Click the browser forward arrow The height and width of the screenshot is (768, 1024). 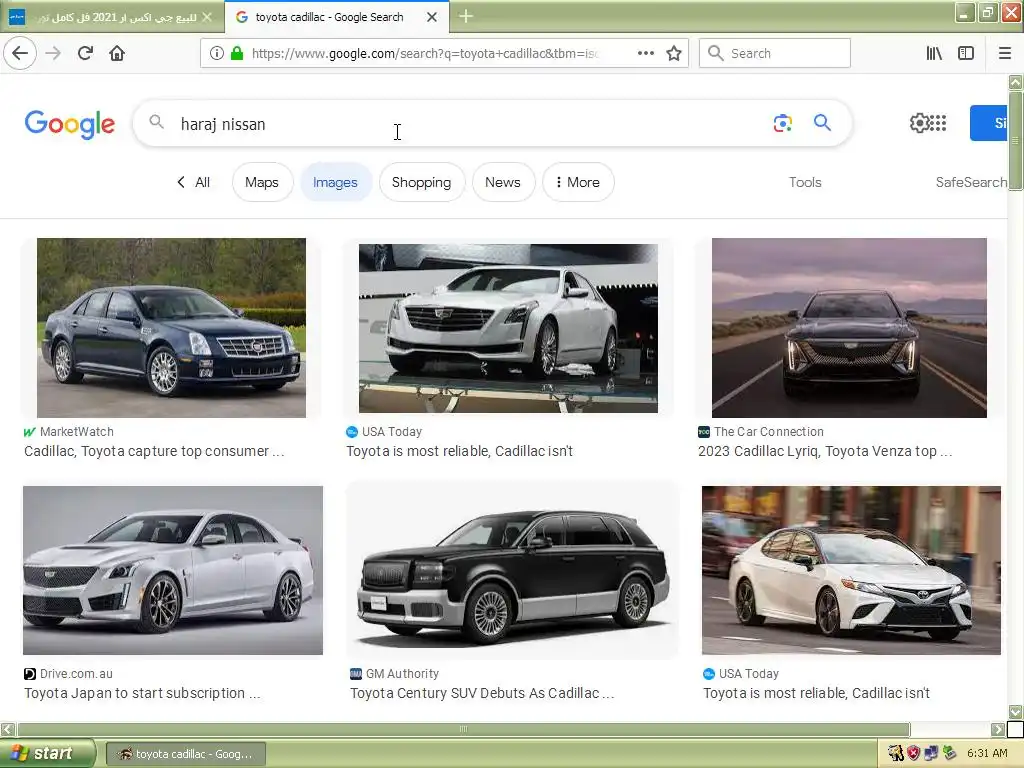(53, 54)
